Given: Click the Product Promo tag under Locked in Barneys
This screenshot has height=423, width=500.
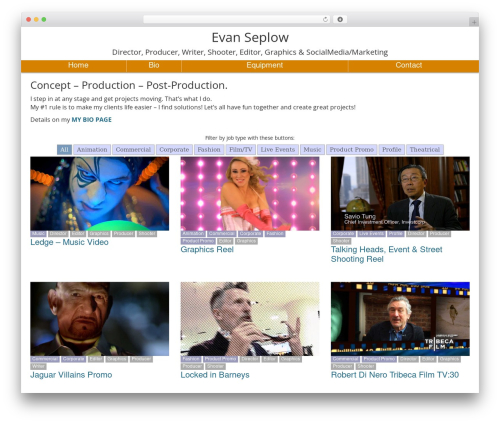Looking at the screenshot, I should coord(221,359).
